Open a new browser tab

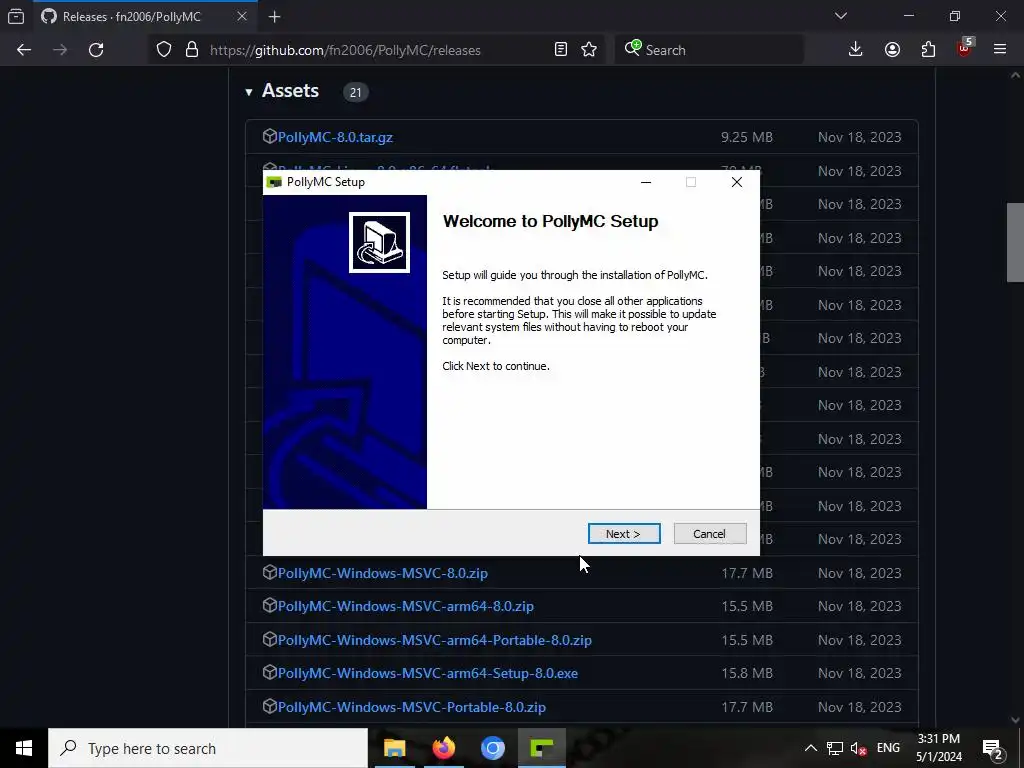pos(275,17)
